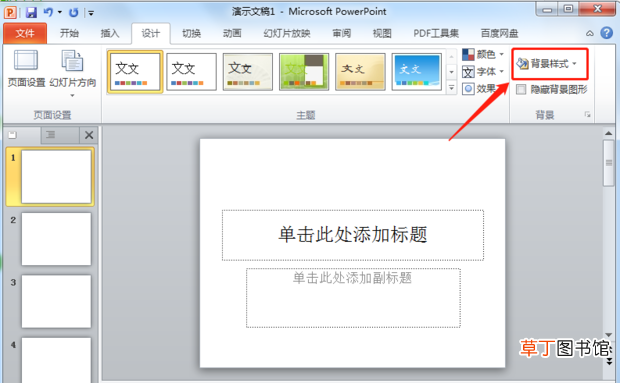Switch to the outline pane tab

tap(51, 135)
